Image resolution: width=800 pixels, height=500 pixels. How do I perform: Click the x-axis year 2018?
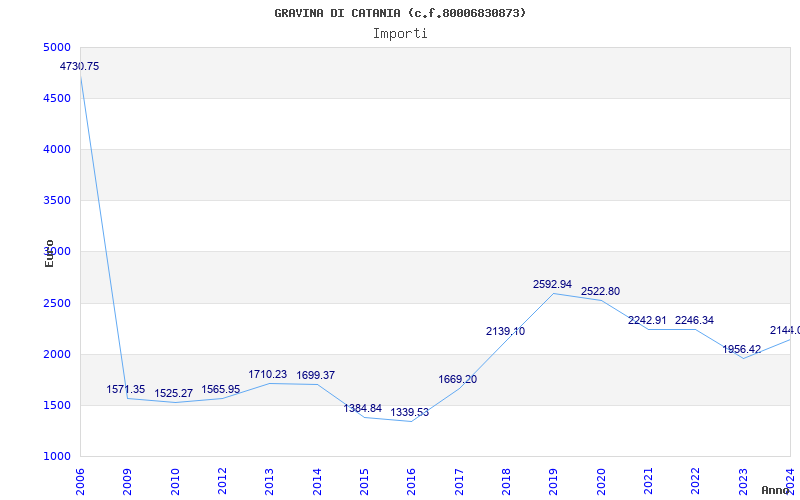pyautogui.click(x=506, y=481)
